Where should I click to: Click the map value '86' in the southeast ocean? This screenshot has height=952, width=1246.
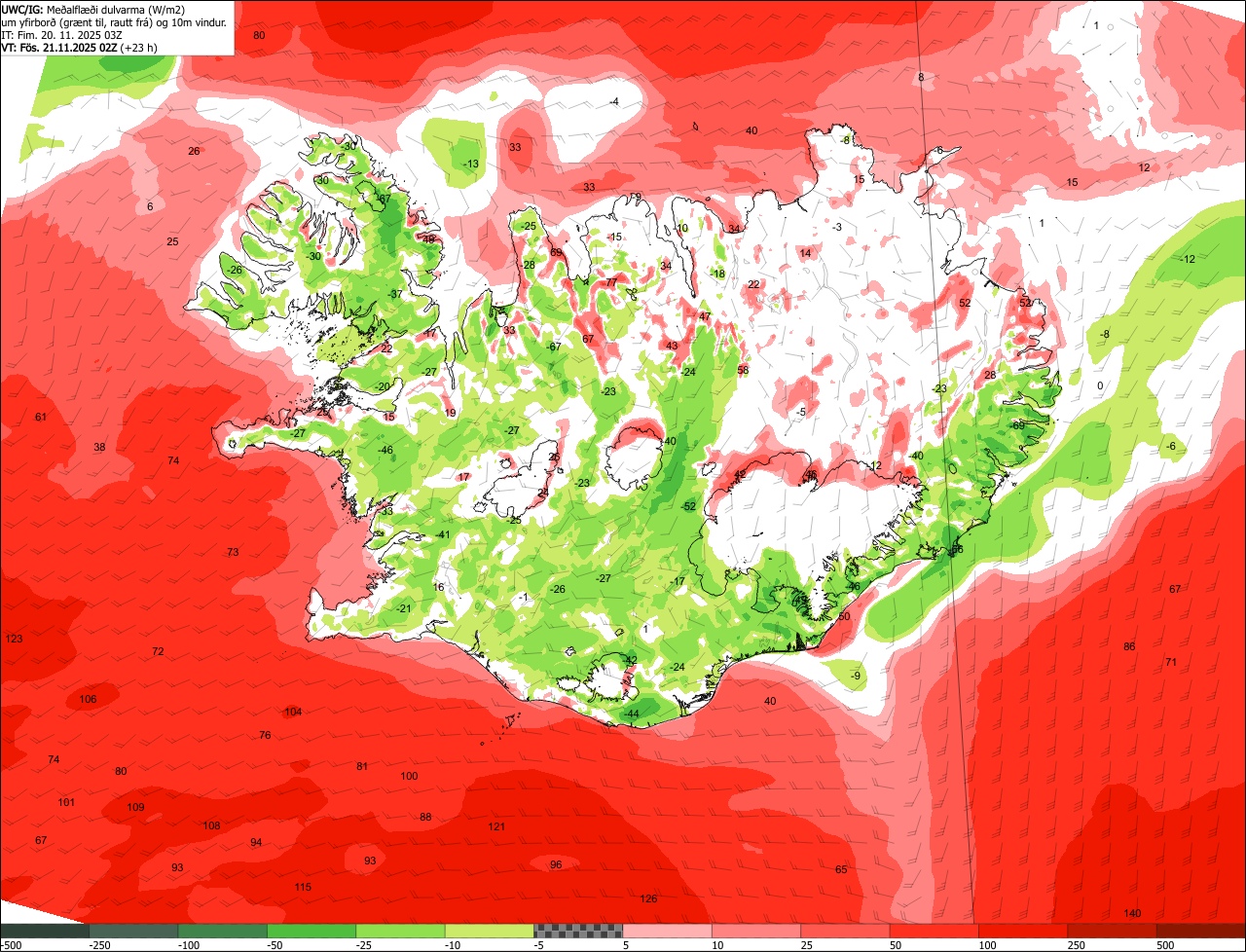coord(1129,646)
